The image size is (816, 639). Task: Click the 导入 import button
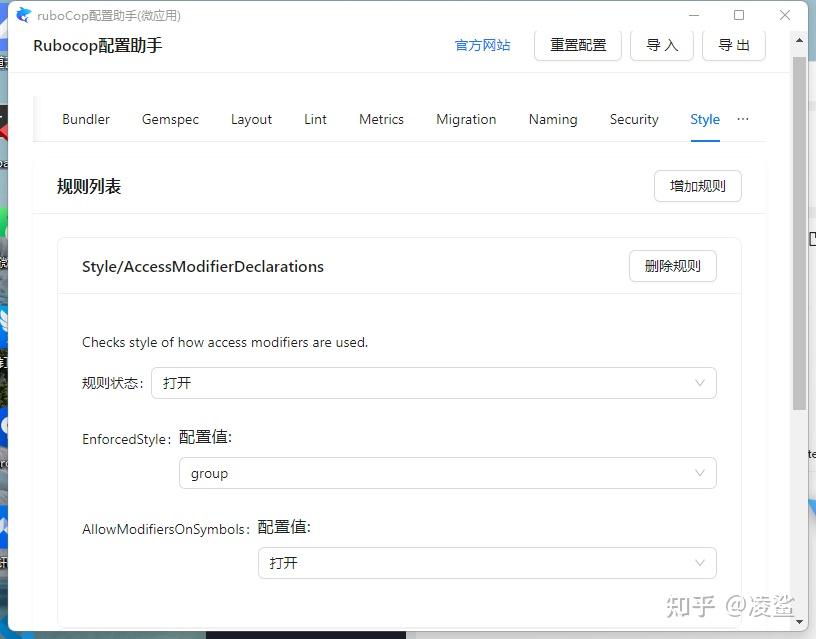coord(661,45)
